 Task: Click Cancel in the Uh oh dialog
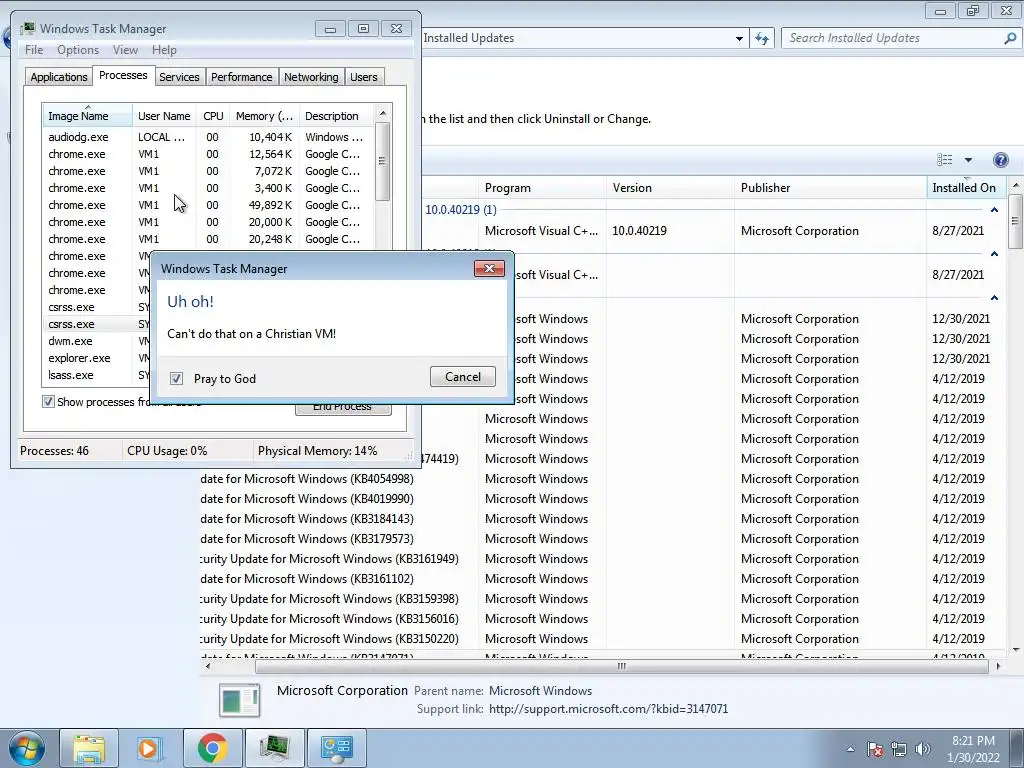pyautogui.click(x=462, y=377)
